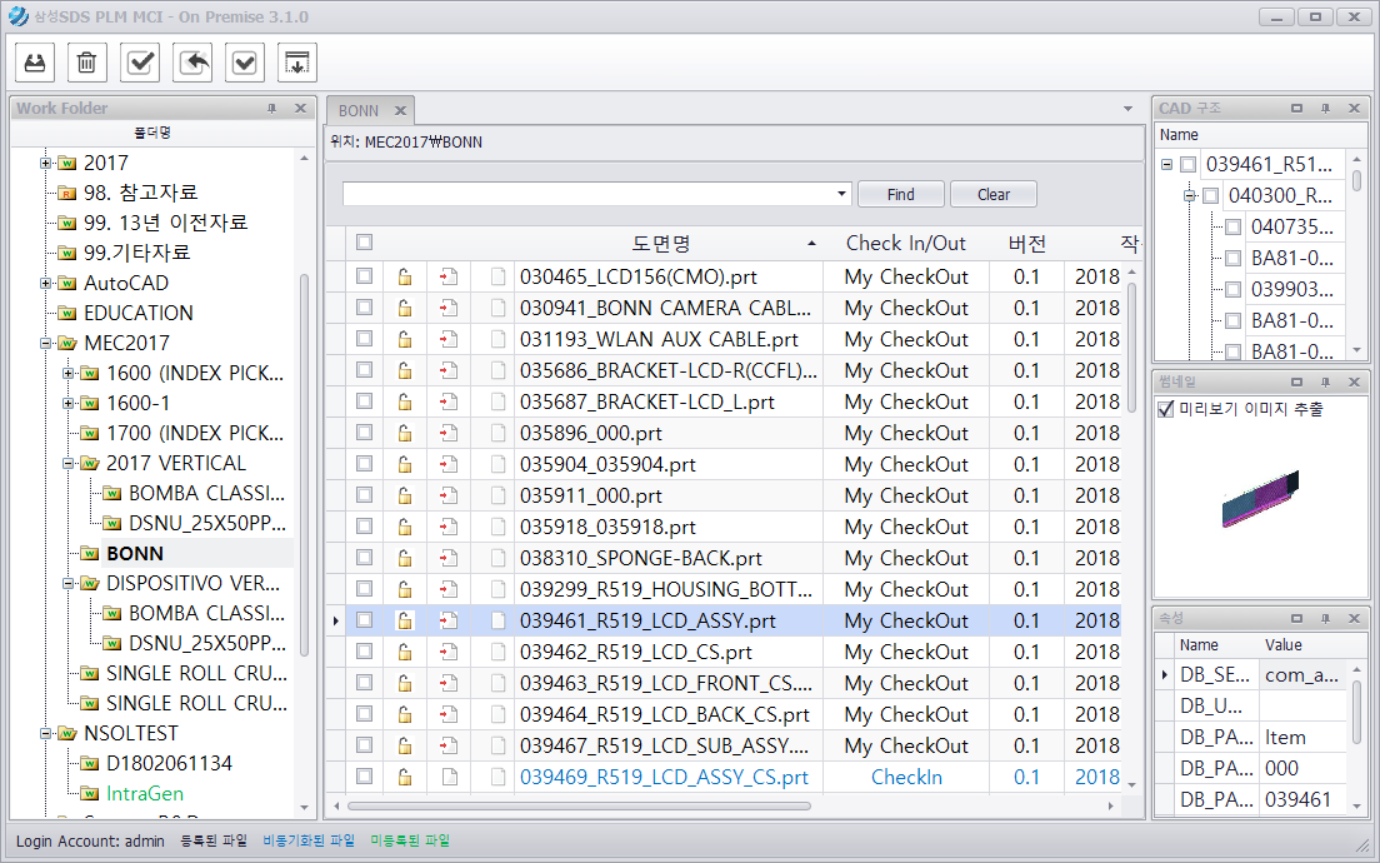
Task: Expand the 2017 folder in Work Folder
Action: click(x=46, y=163)
